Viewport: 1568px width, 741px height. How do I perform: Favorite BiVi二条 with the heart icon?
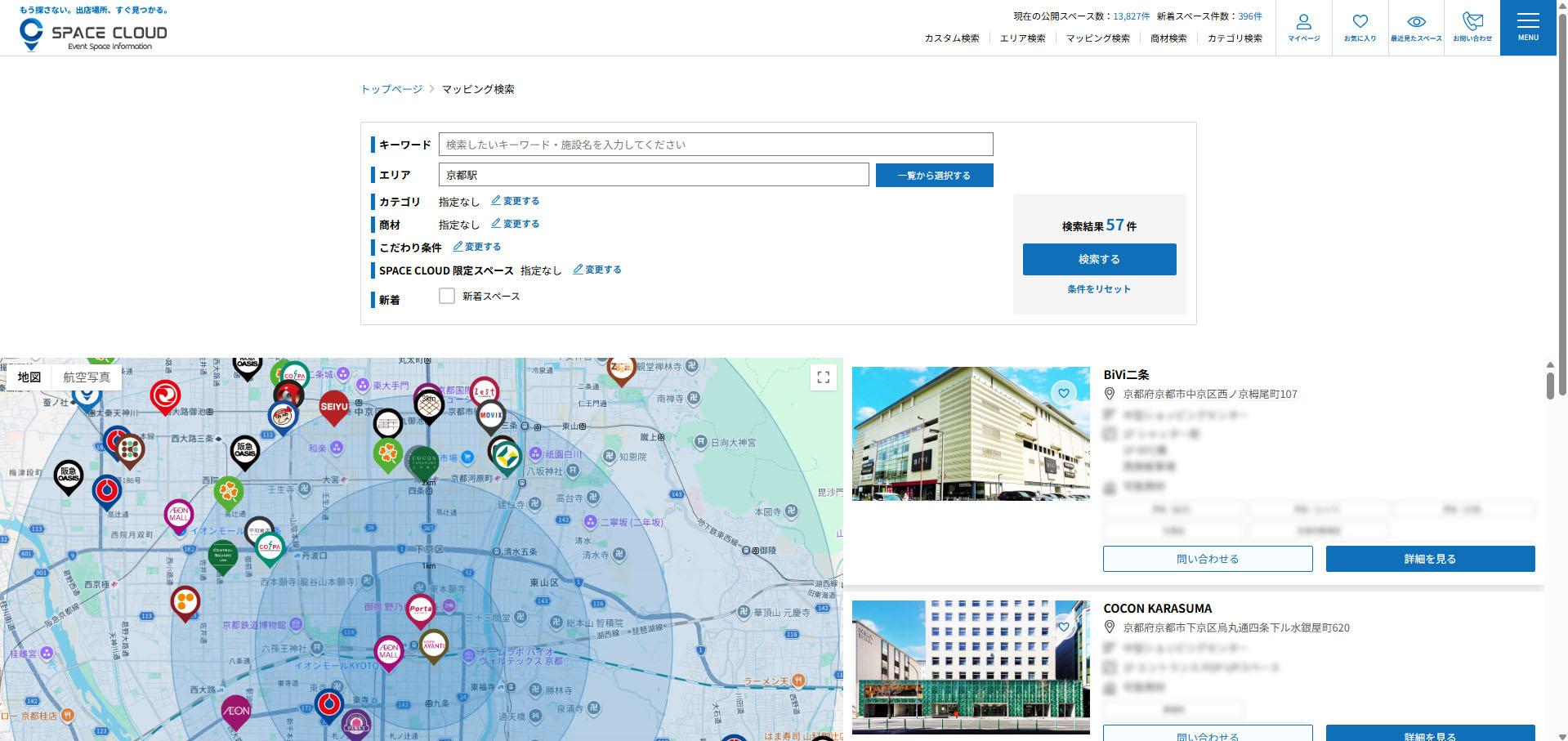pos(1064,393)
